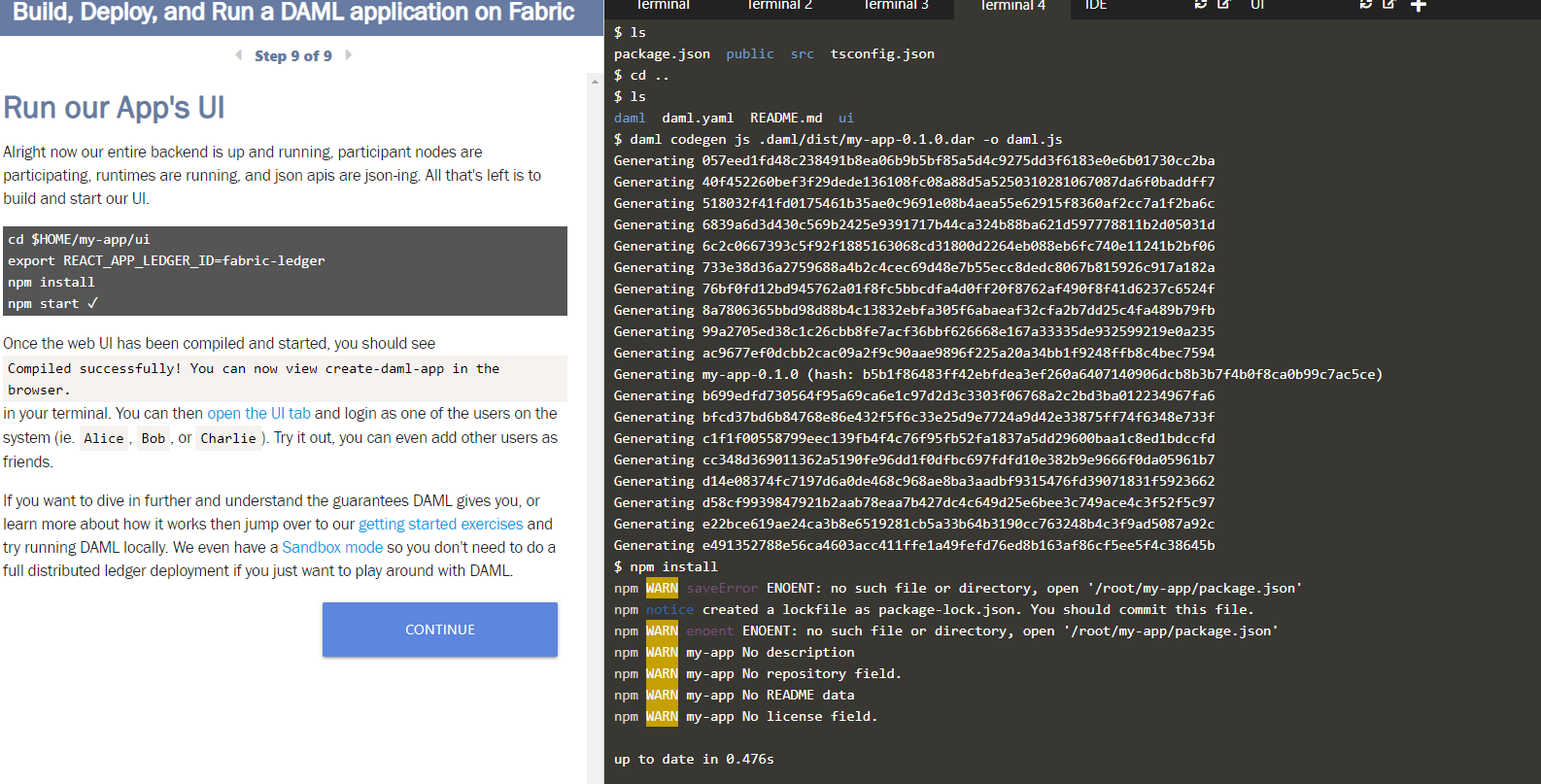Open the UI in a new window
1541x784 pixels.
tap(1389, 5)
